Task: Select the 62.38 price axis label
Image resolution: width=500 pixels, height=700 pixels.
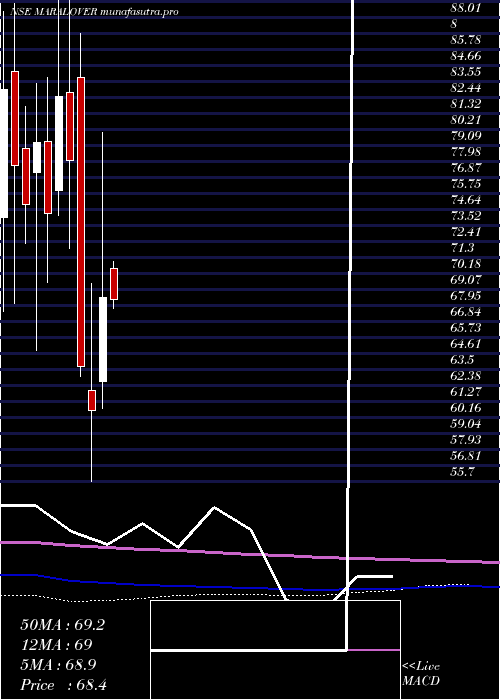Action: tap(466, 375)
